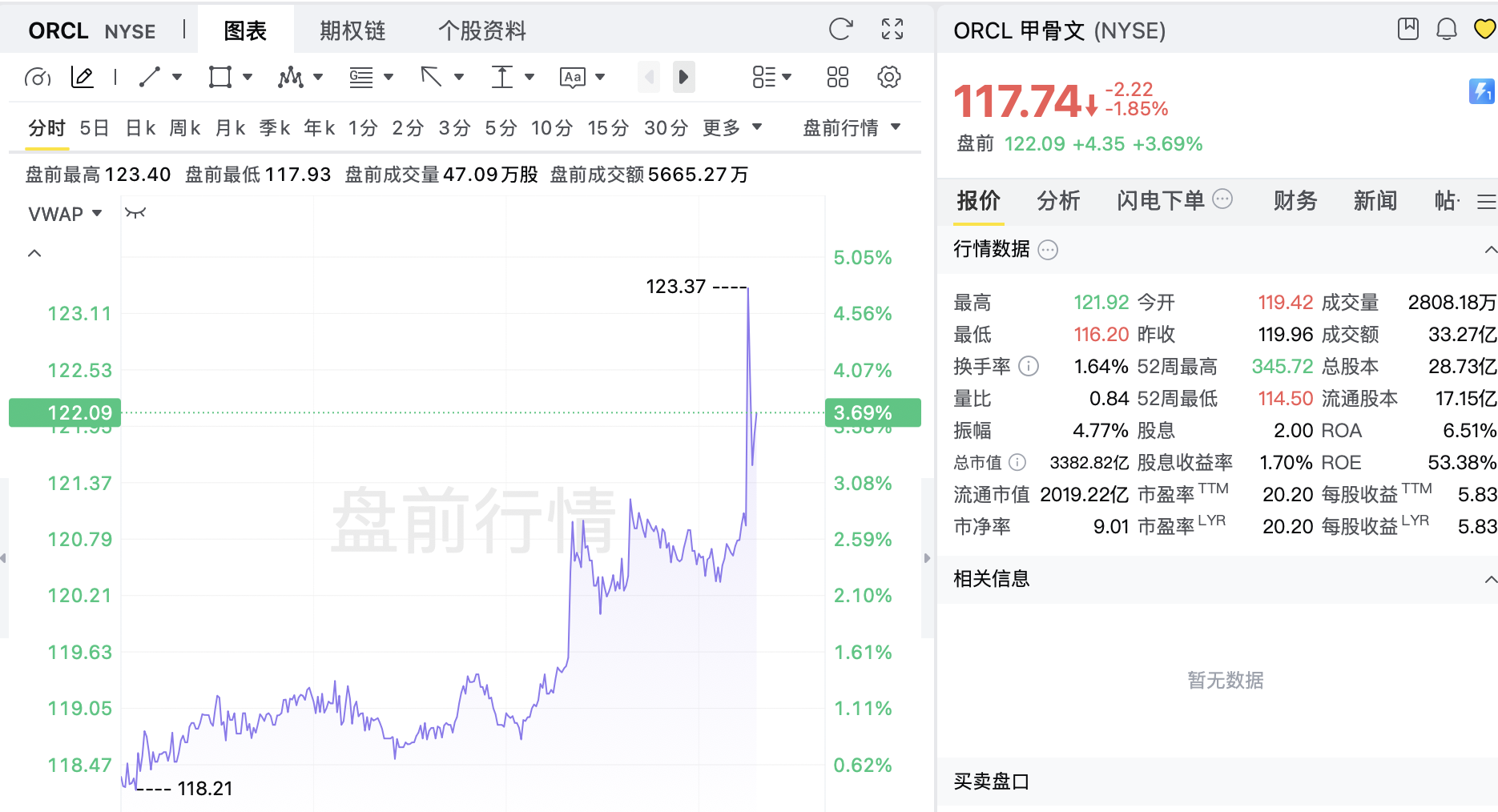Open chart settings gear
1498x812 pixels.
888,77
